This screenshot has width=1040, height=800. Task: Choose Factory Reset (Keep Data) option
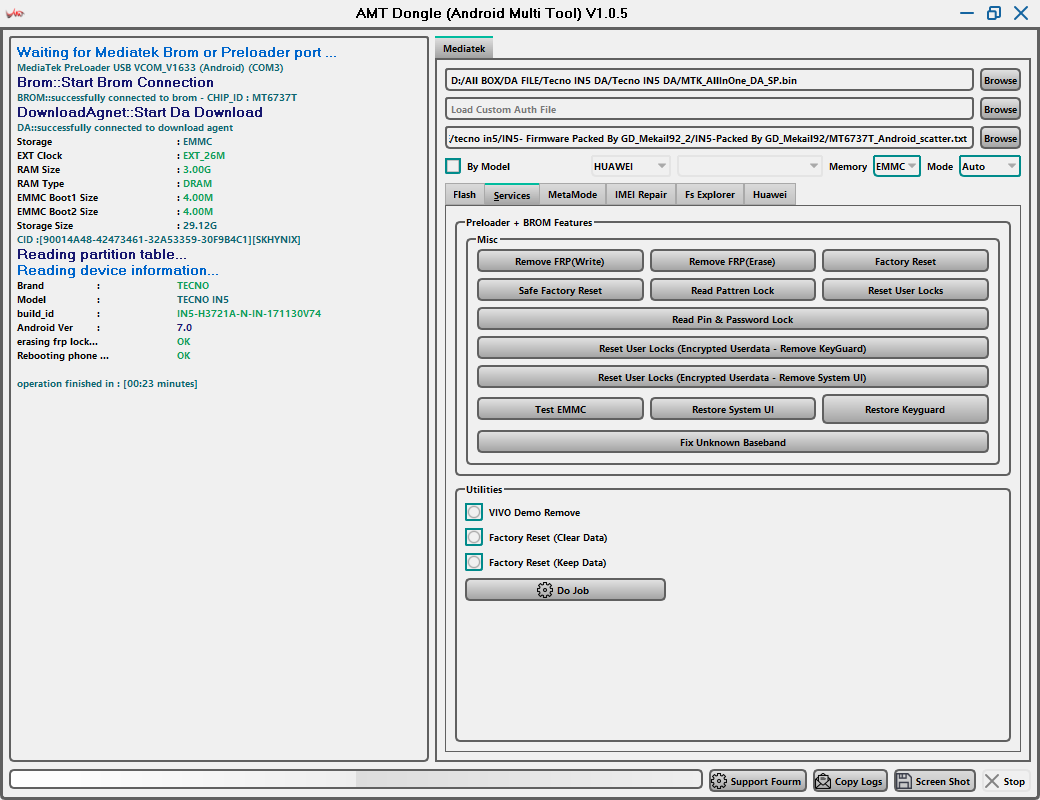tap(474, 562)
